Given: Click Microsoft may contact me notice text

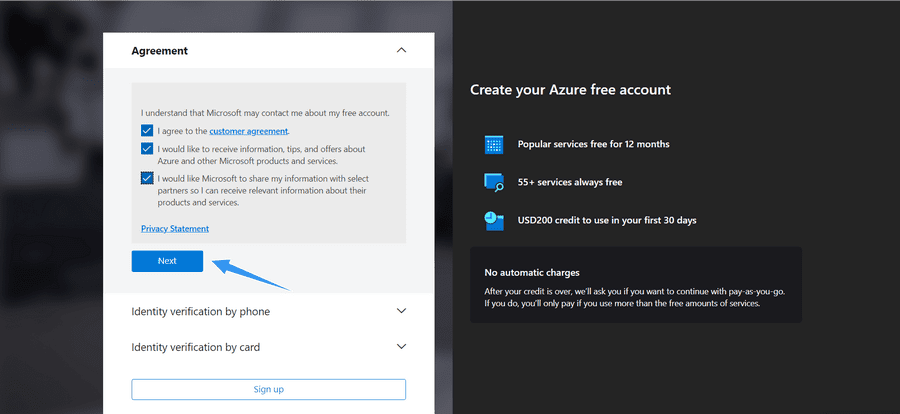Looking at the screenshot, I should tap(265, 113).
